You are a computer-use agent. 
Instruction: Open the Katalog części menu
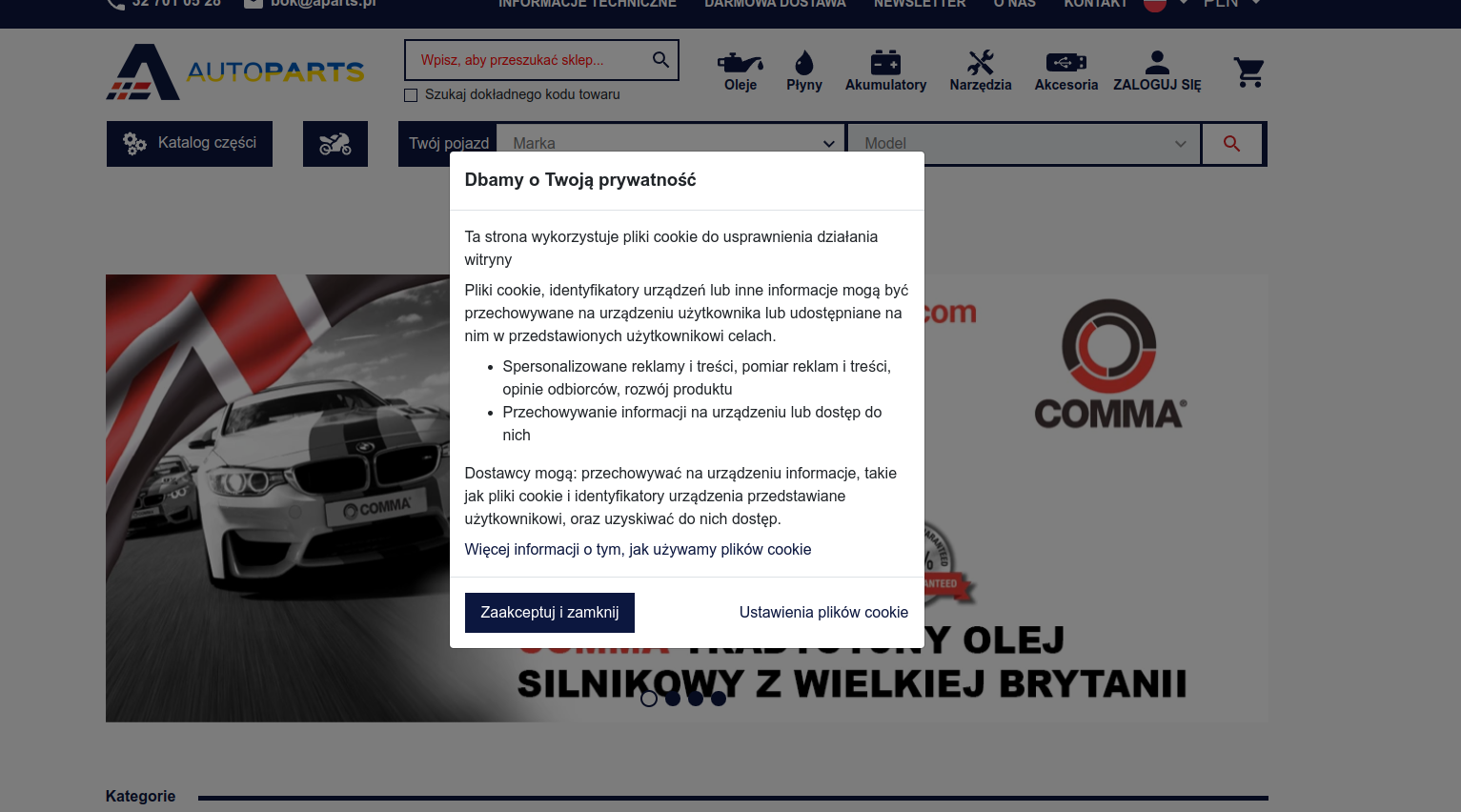pyautogui.click(x=190, y=144)
